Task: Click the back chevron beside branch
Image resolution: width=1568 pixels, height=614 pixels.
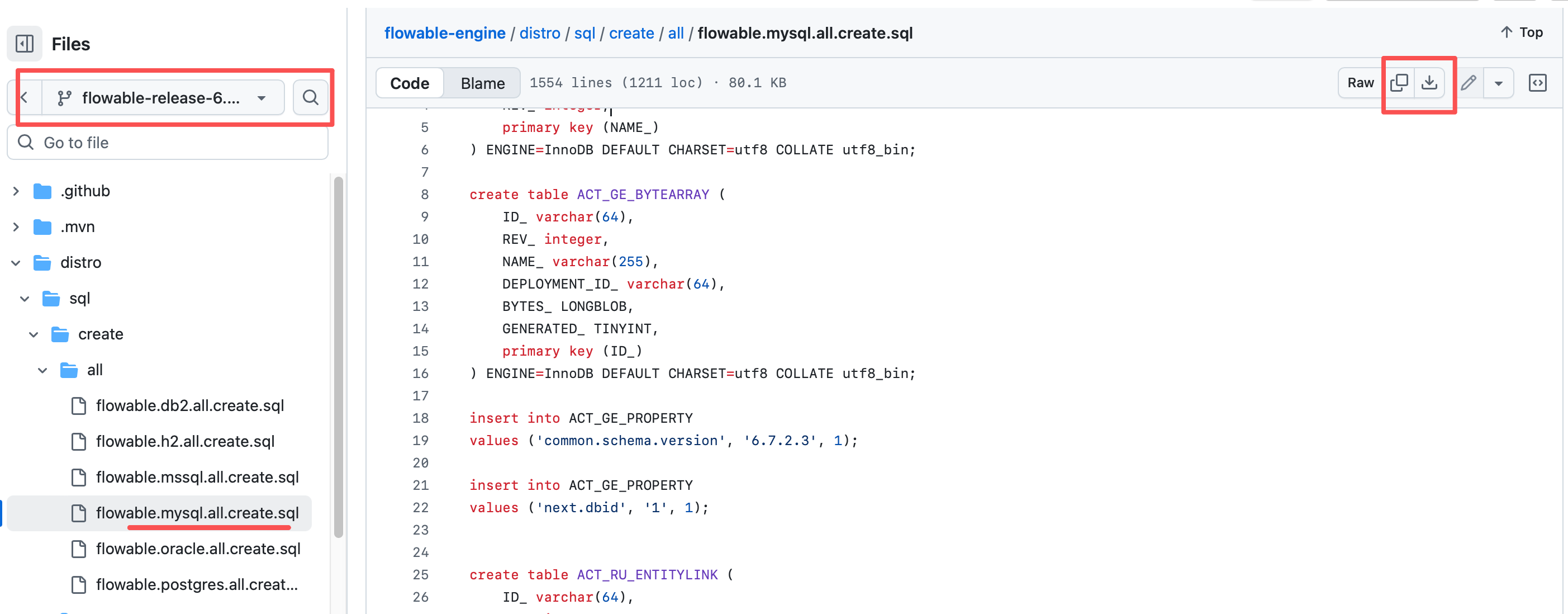Action: click(25, 97)
